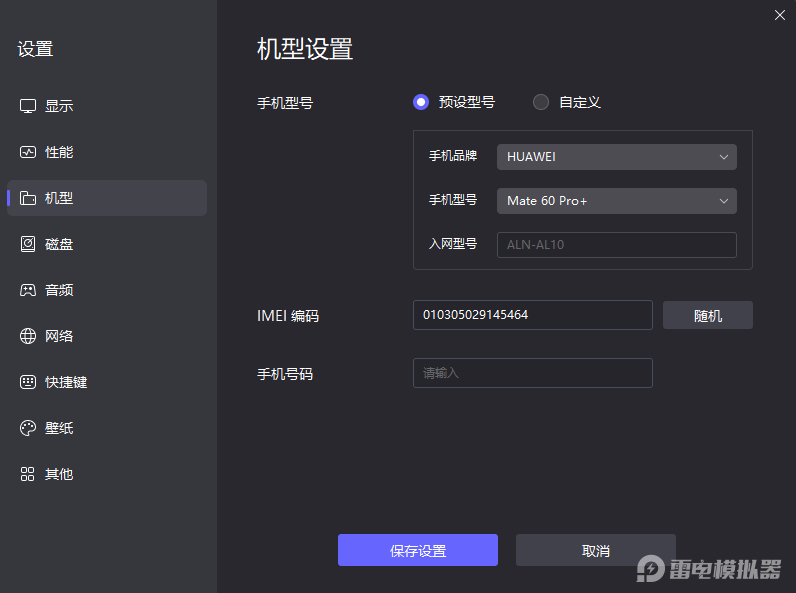Open the 显示 settings tab

[107, 106]
